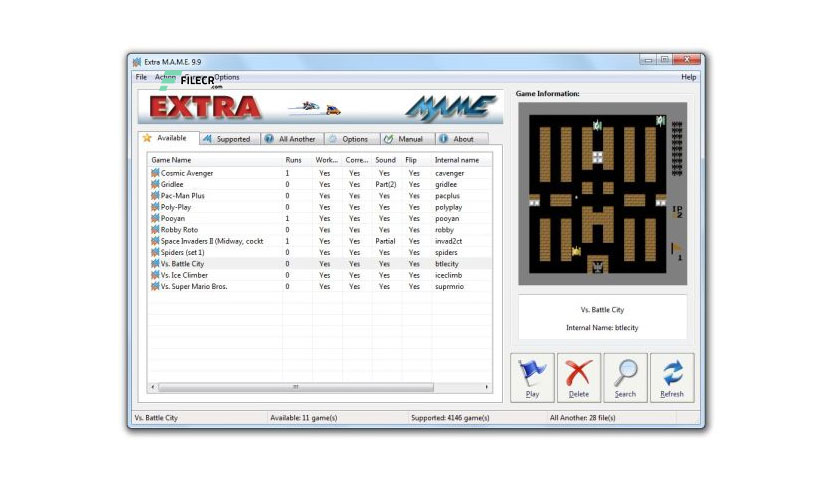Select Spiders (set 1) in the list
836x484 pixels.
coord(182,253)
